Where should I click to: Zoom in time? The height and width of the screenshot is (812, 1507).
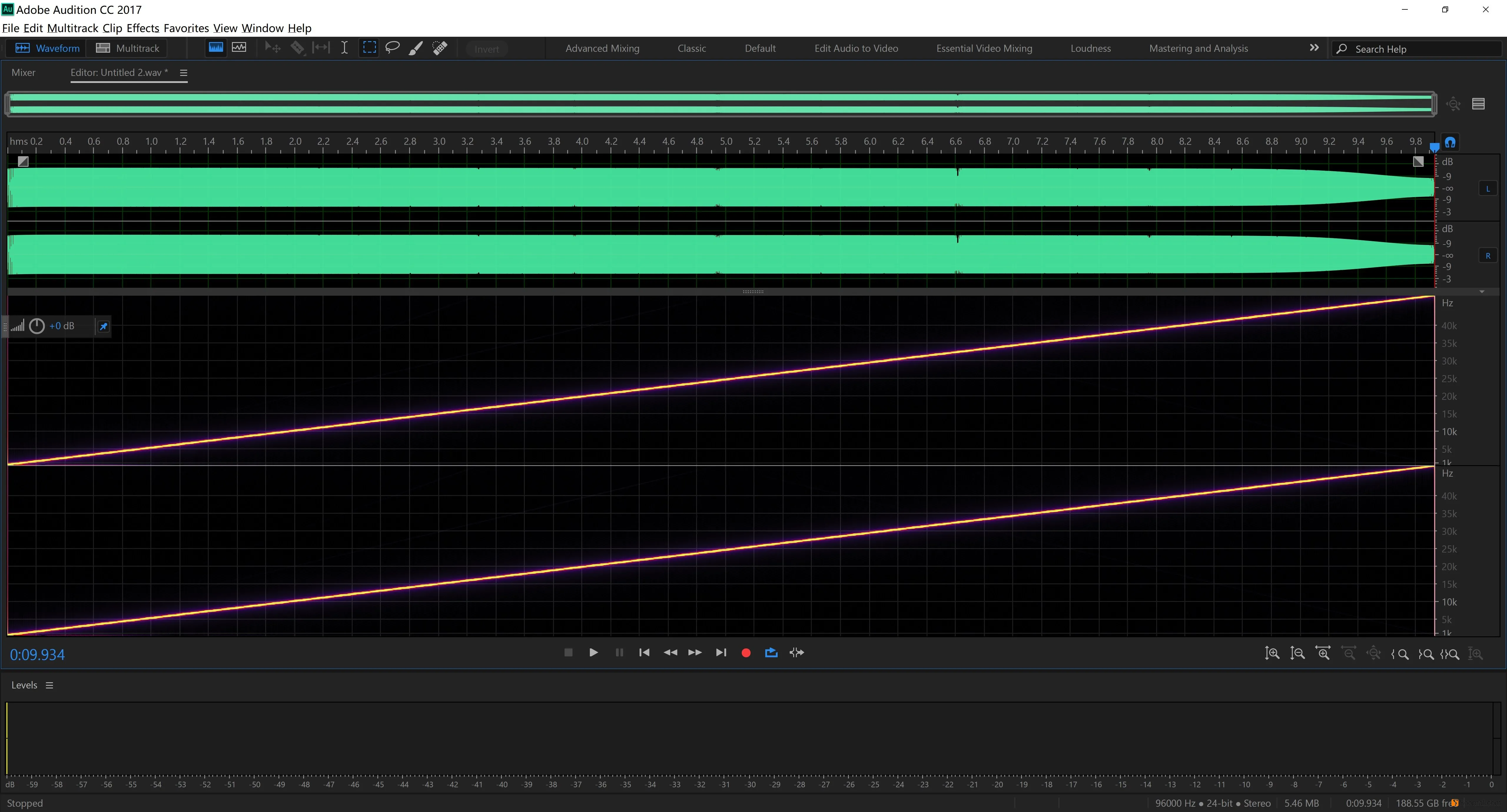tap(1323, 653)
